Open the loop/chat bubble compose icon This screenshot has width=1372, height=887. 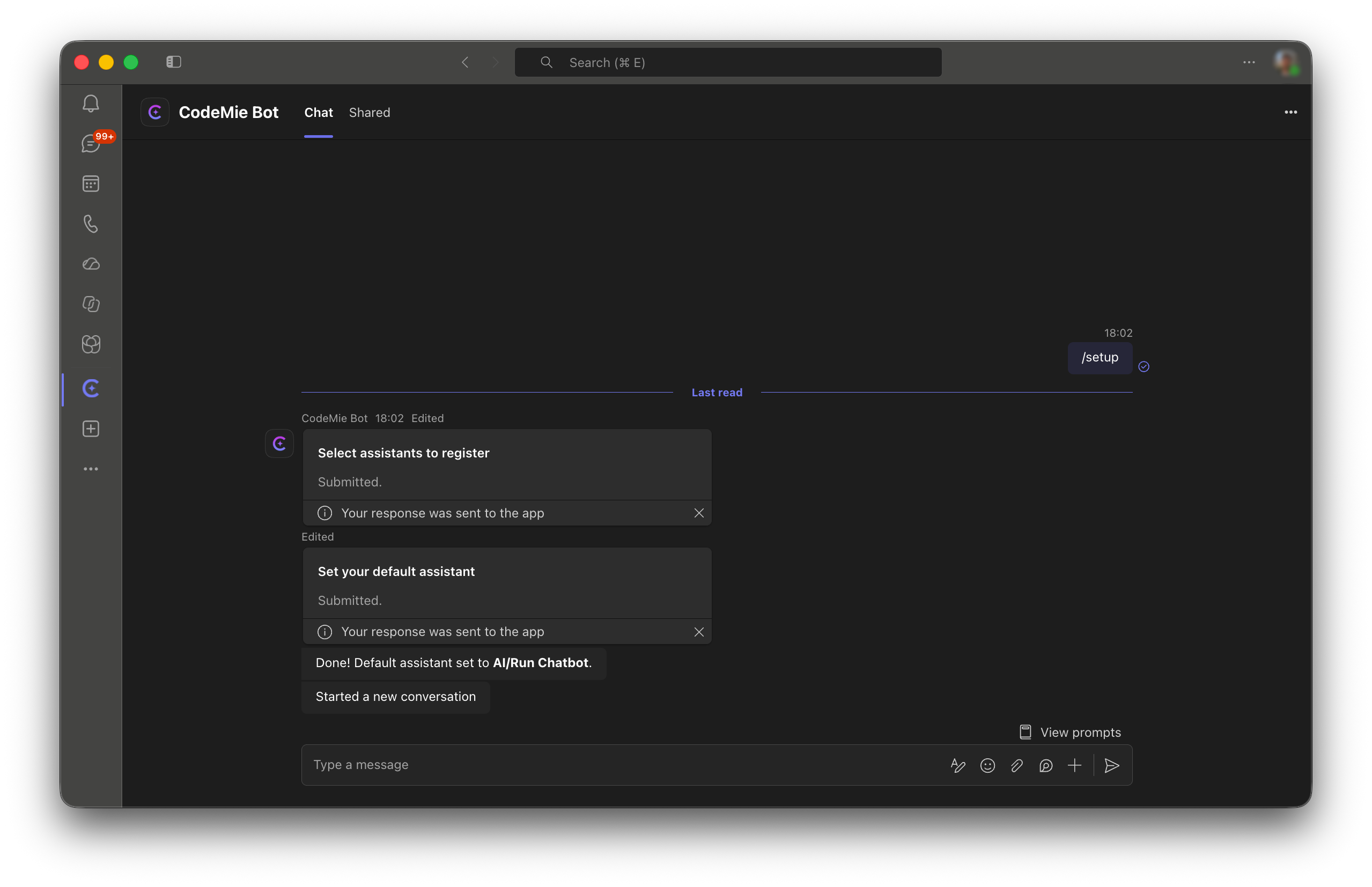pyautogui.click(x=1045, y=765)
